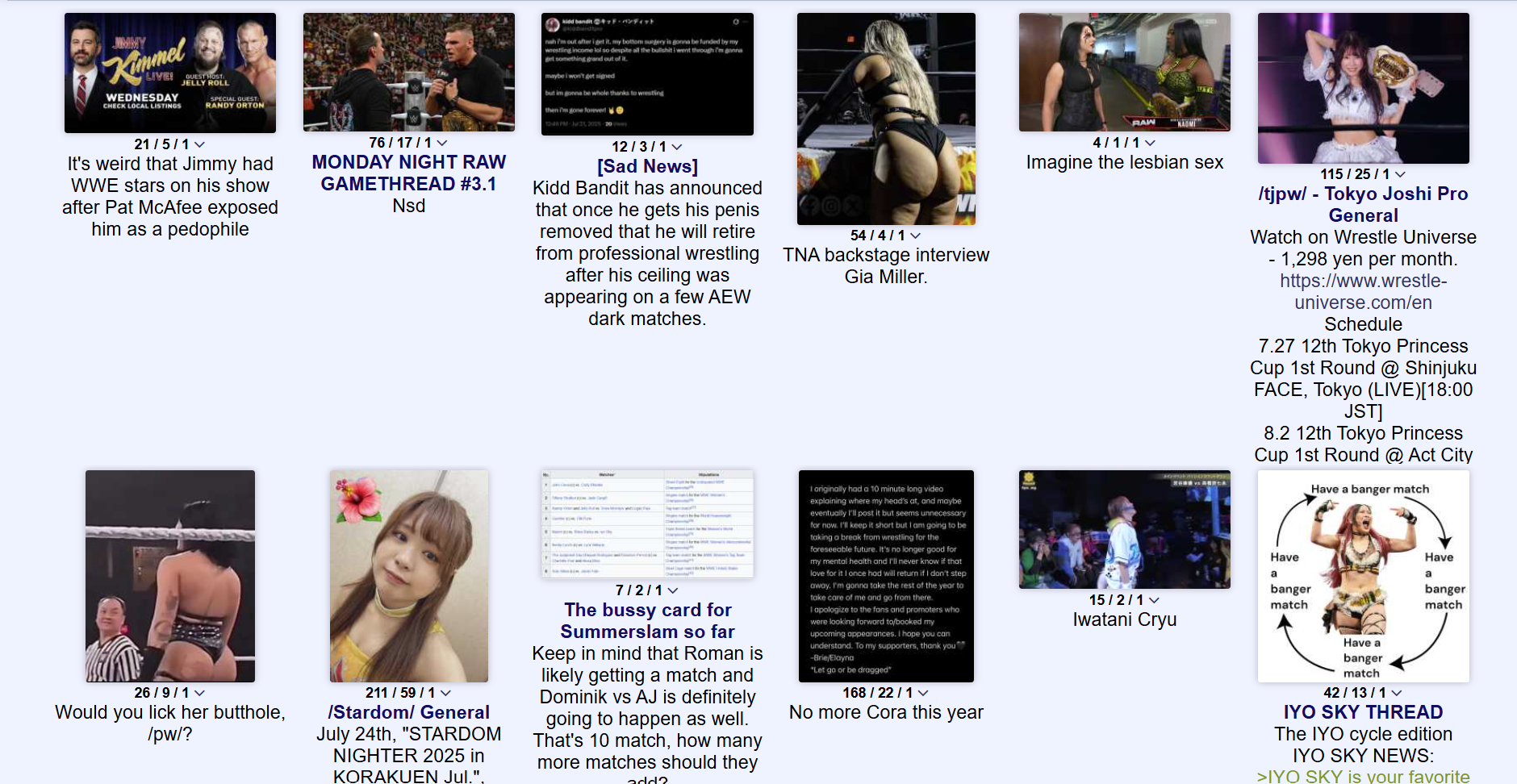Image resolution: width=1517 pixels, height=784 pixels.
Task: Expand thread menu arrow beside 54 / 4 / 1
Action: (x=915, y=236)
